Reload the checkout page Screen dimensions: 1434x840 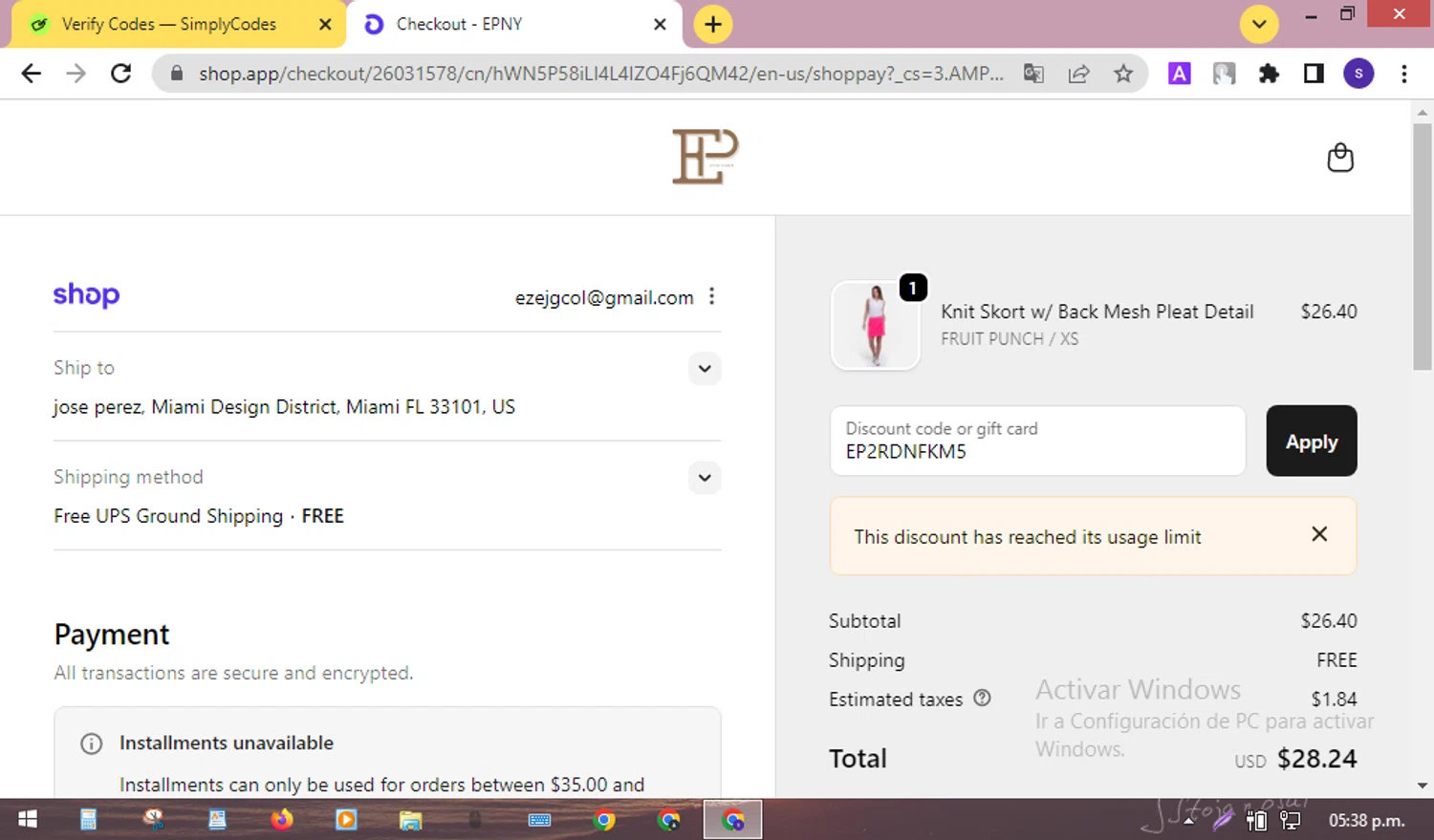[x=121, y=74]
